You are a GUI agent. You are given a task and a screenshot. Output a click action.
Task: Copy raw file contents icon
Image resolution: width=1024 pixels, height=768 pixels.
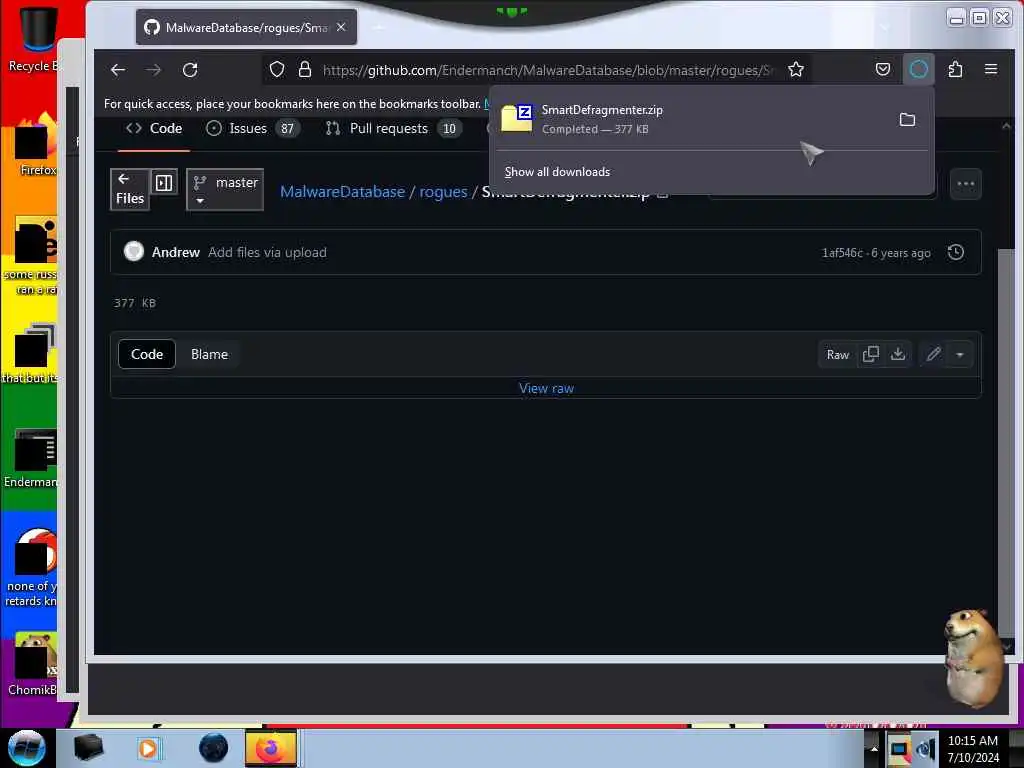[x=871, y=355]
